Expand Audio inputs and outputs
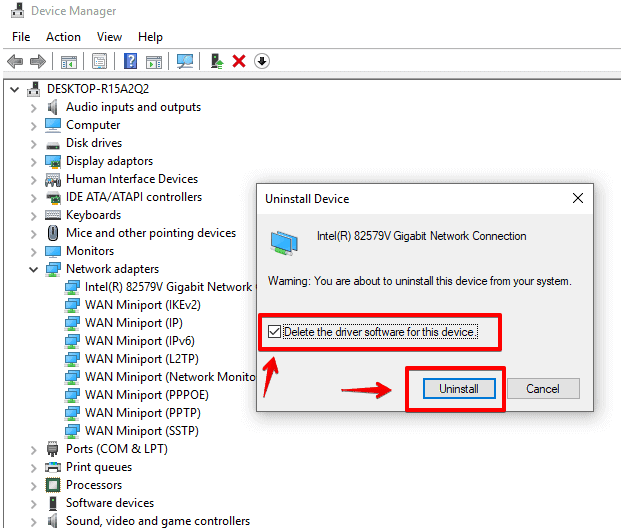Screen dimensions: 621x528 [x=34, y=108]
